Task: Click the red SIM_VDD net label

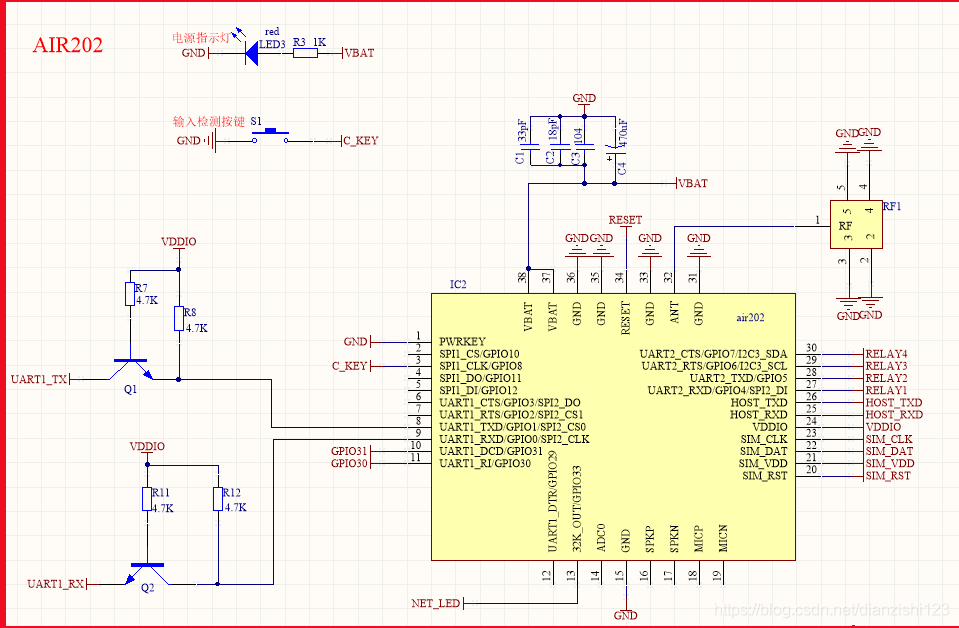Action: point(890,464)
